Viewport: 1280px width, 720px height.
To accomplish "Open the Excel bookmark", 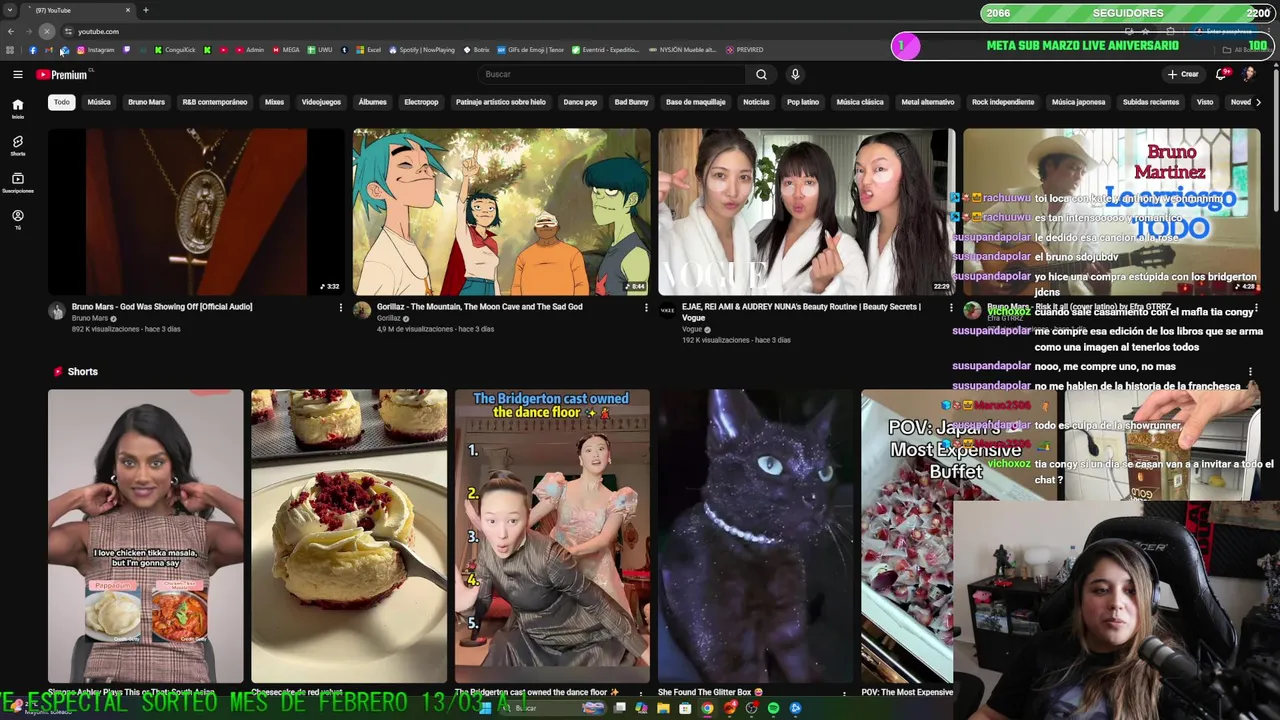I will click(368, 50).
